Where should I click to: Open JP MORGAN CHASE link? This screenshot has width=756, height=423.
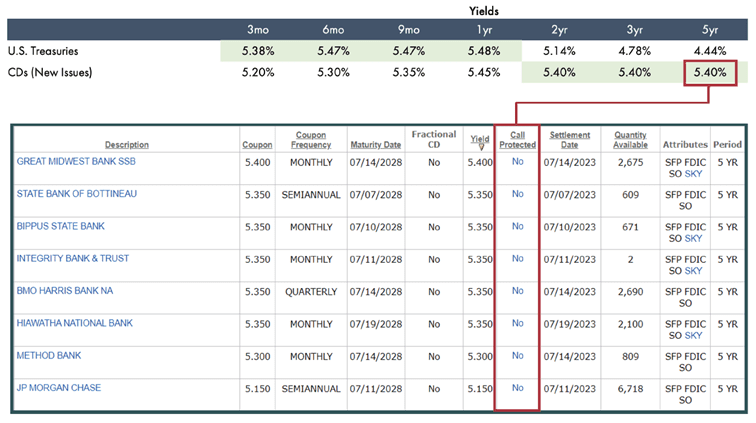(x=59, y=388)
